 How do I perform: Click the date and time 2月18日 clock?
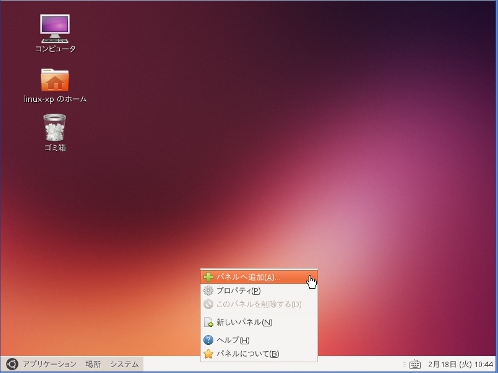point(460,364)
